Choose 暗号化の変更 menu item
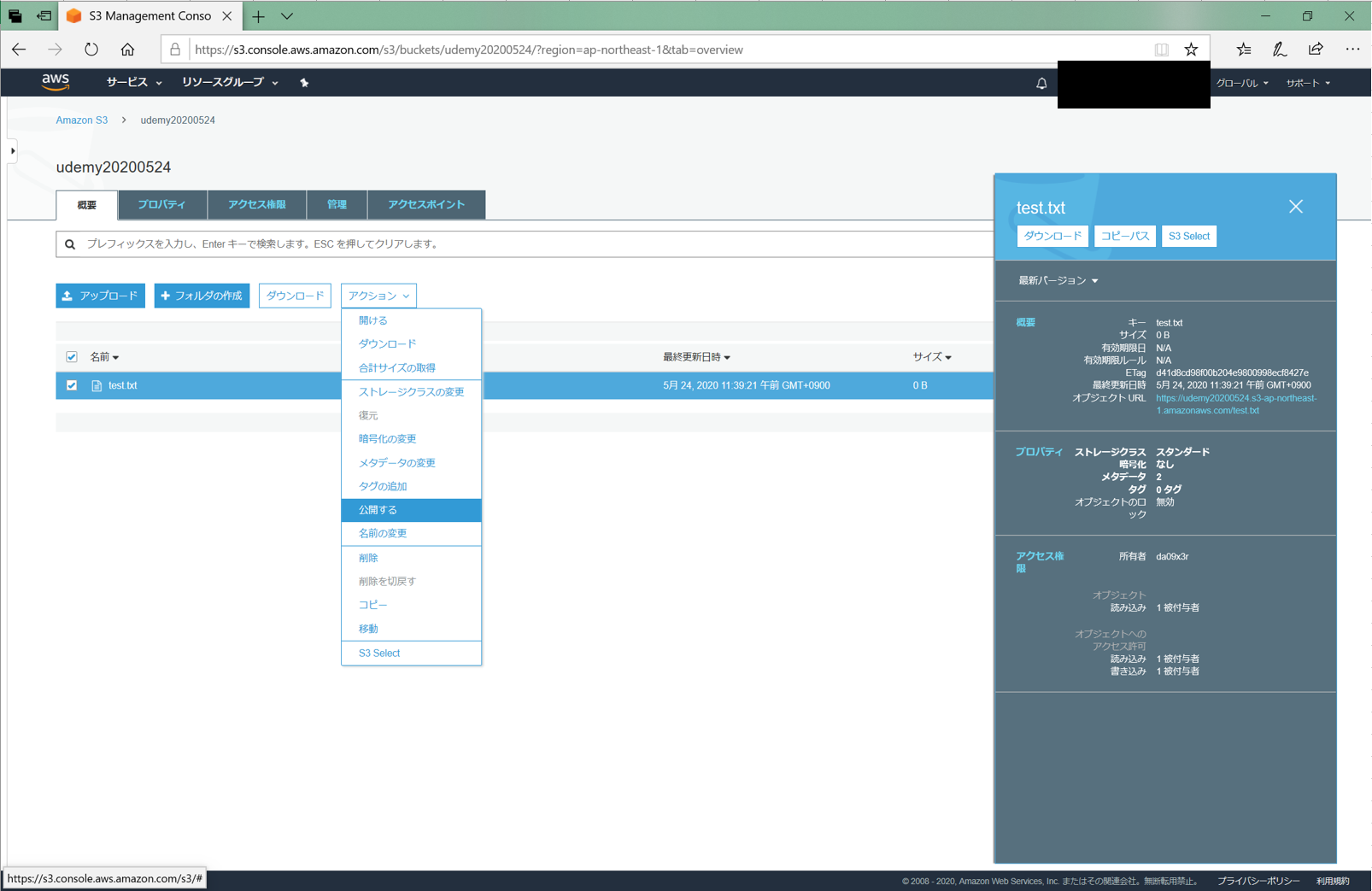1372x891 pixels. tap(411, 439)
